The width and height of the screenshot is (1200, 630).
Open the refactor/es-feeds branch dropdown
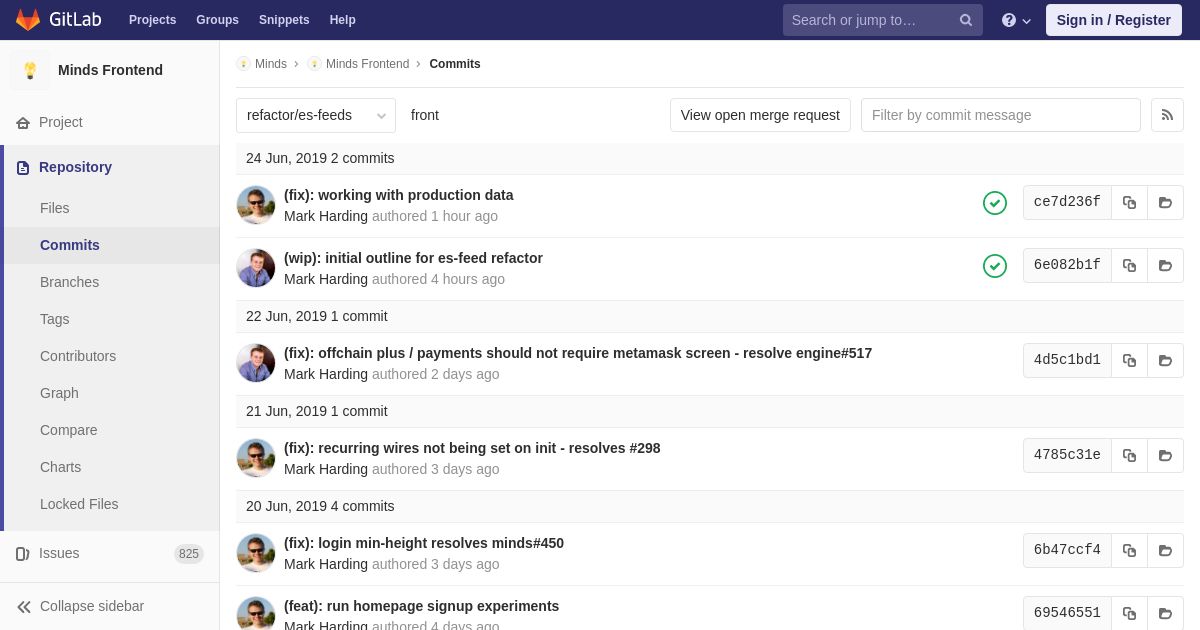pyautogui.click(x=316, y=115)
